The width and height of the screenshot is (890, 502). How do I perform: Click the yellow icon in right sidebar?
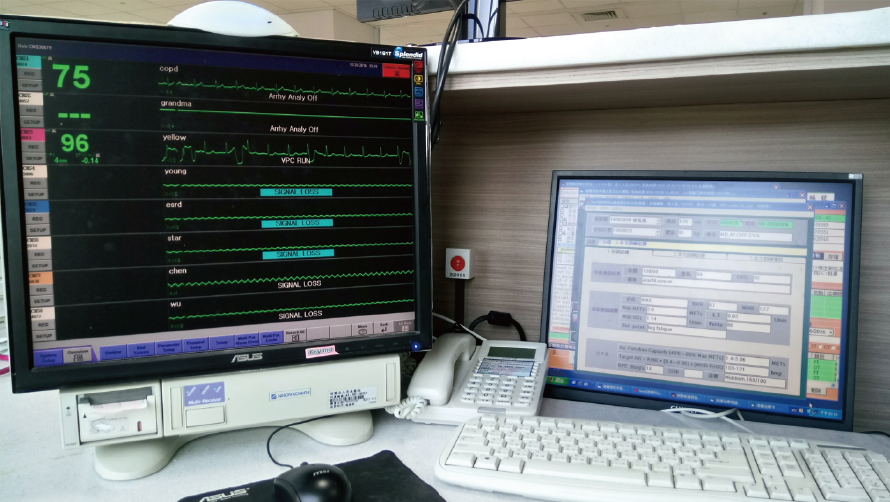(418, 77)
